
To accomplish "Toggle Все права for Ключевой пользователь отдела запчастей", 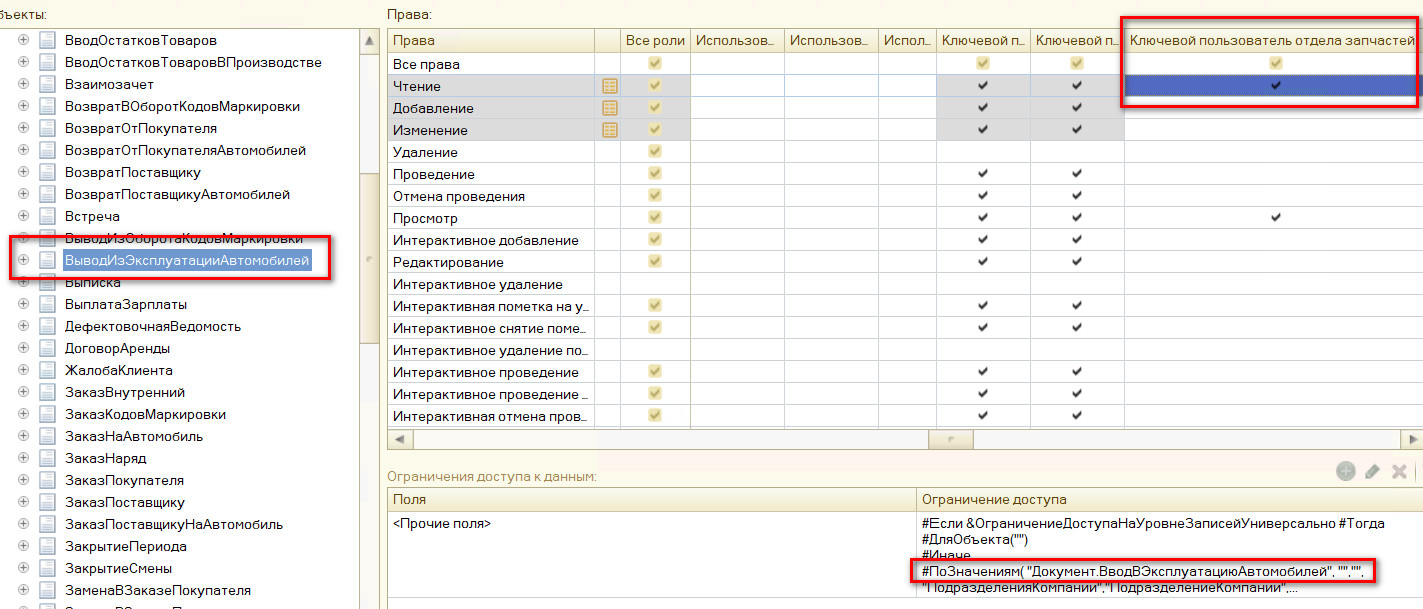I will click(x=1275, y=64).
